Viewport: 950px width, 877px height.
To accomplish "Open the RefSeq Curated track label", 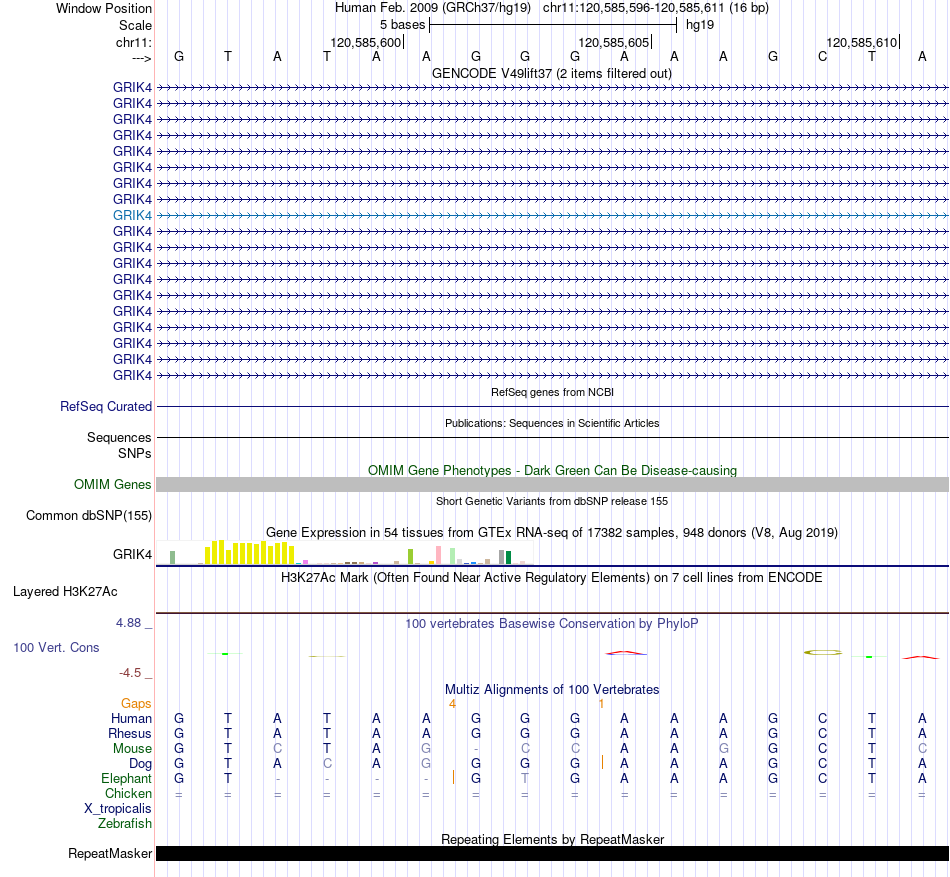I will click(105, 406).
